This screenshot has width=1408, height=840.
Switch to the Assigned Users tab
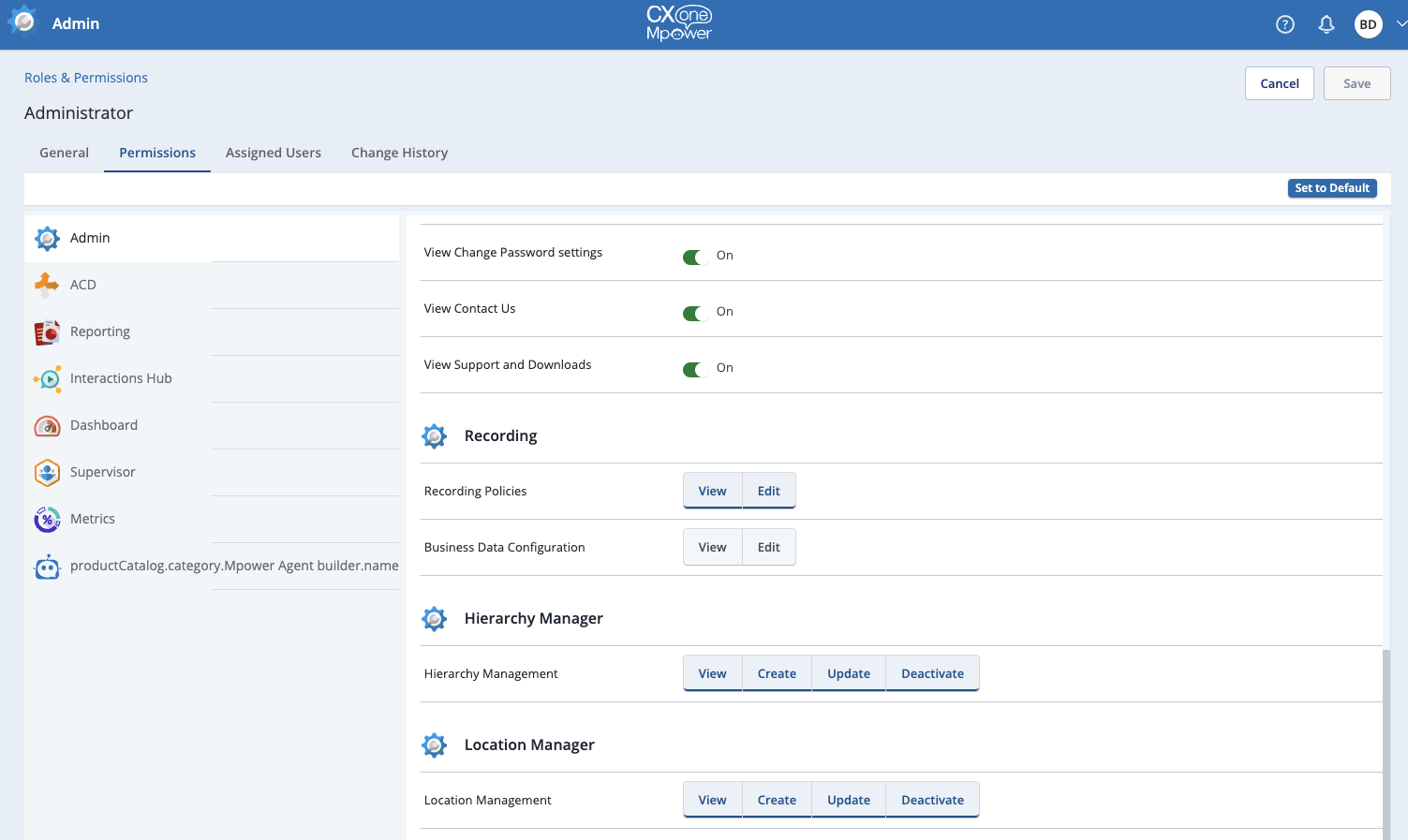point(273,153)
